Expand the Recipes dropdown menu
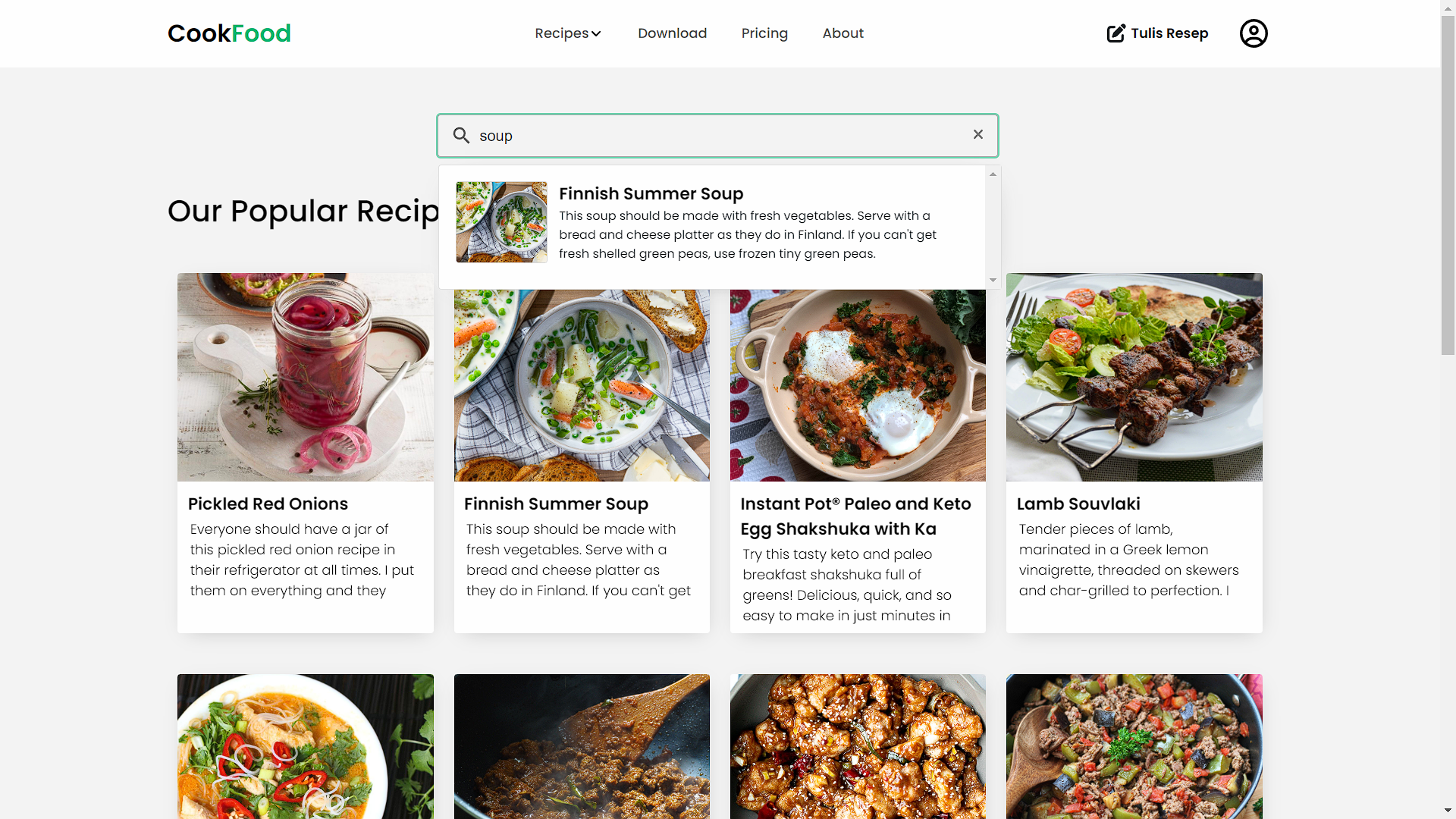The height and width of the screenshot is (819, 1456). tap(568, 33)
